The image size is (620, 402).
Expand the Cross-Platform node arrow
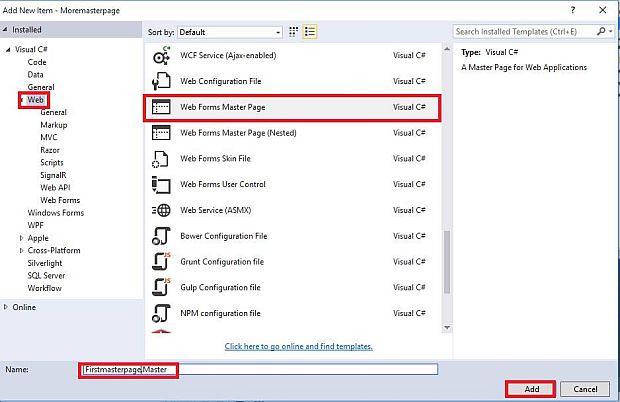point(21,251)
